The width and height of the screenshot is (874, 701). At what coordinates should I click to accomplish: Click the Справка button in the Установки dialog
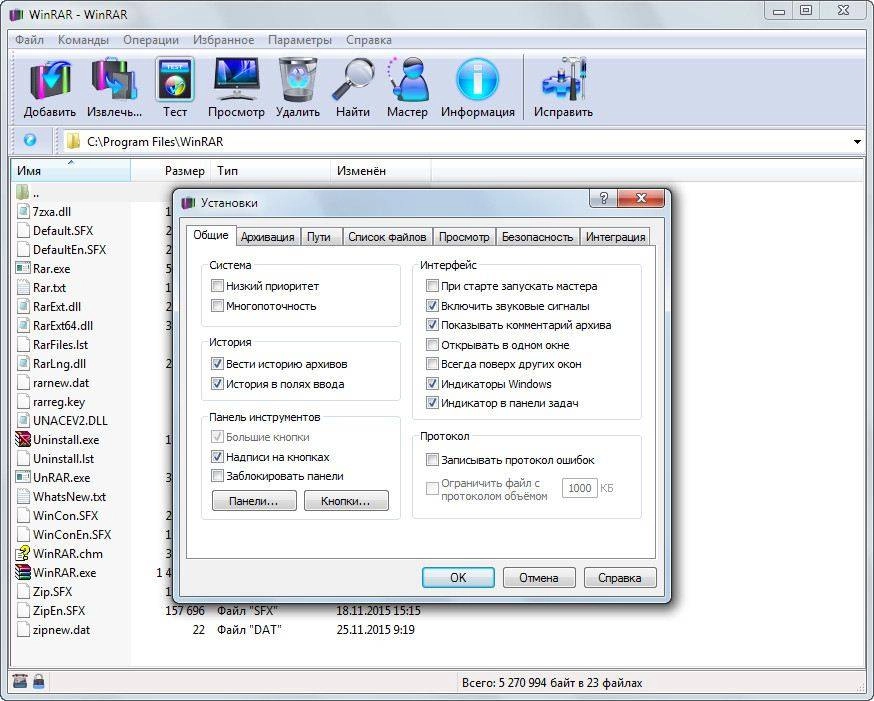coord(620,578)
